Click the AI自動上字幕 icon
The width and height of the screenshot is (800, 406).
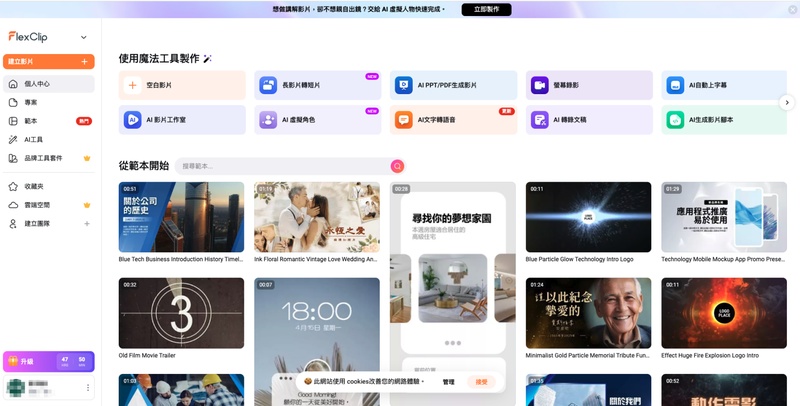(x=675, y=85)
